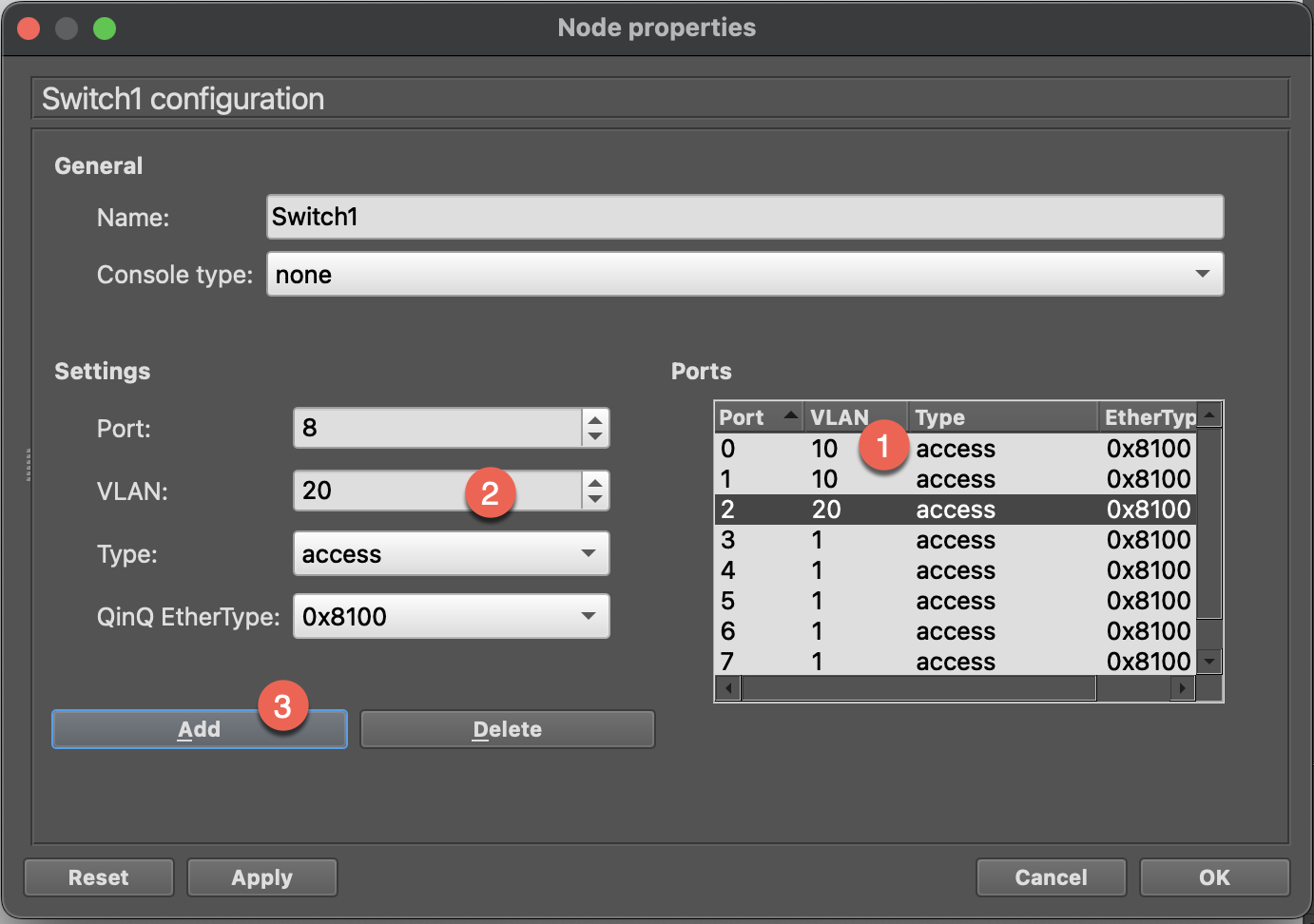Image resolution: width=1314 pixels, height=924 pixels.
Task: Open the Console type dropdown
Action: pos(744,274)
